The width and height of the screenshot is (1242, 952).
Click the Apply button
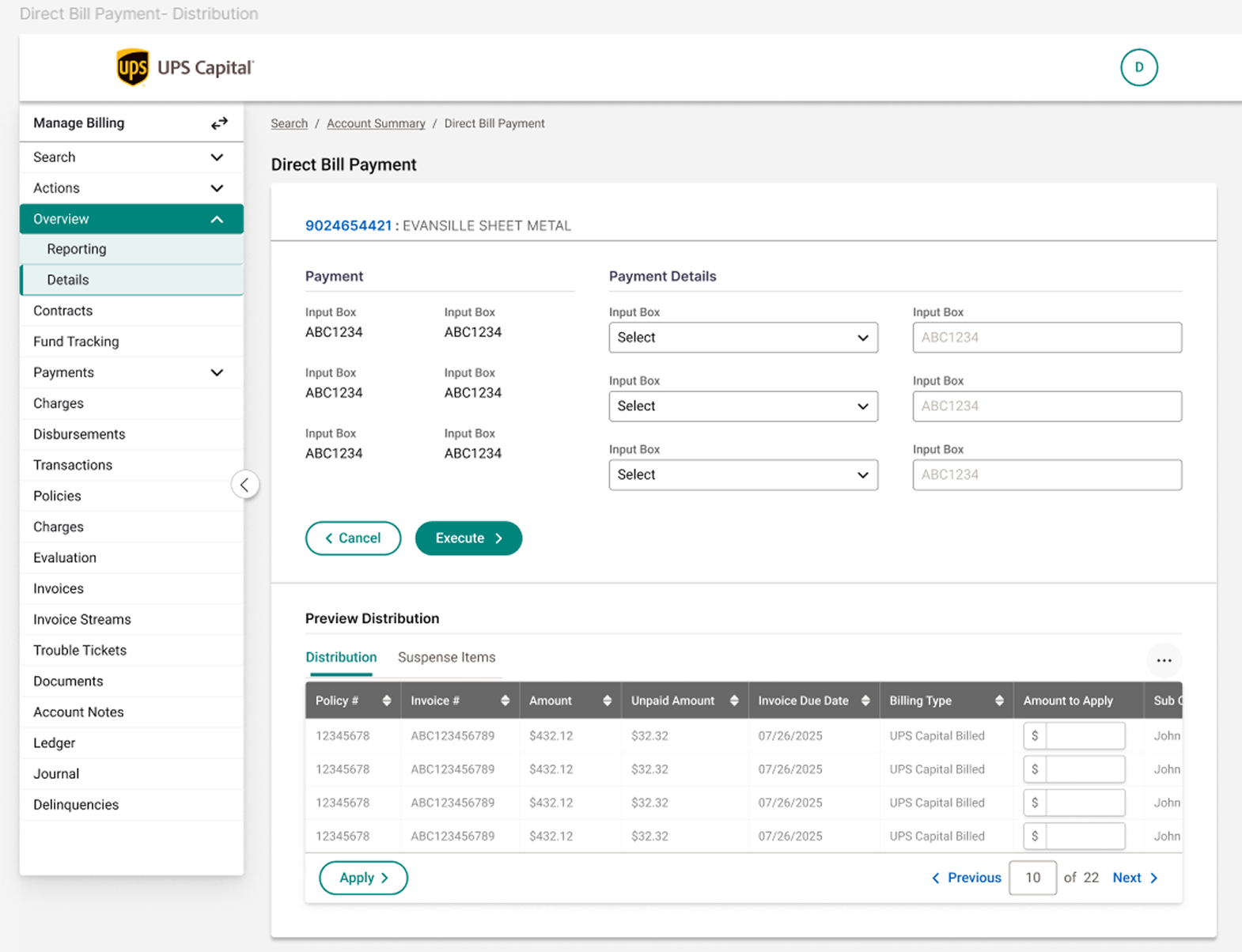pyautogui.click(x=363, y=878)
